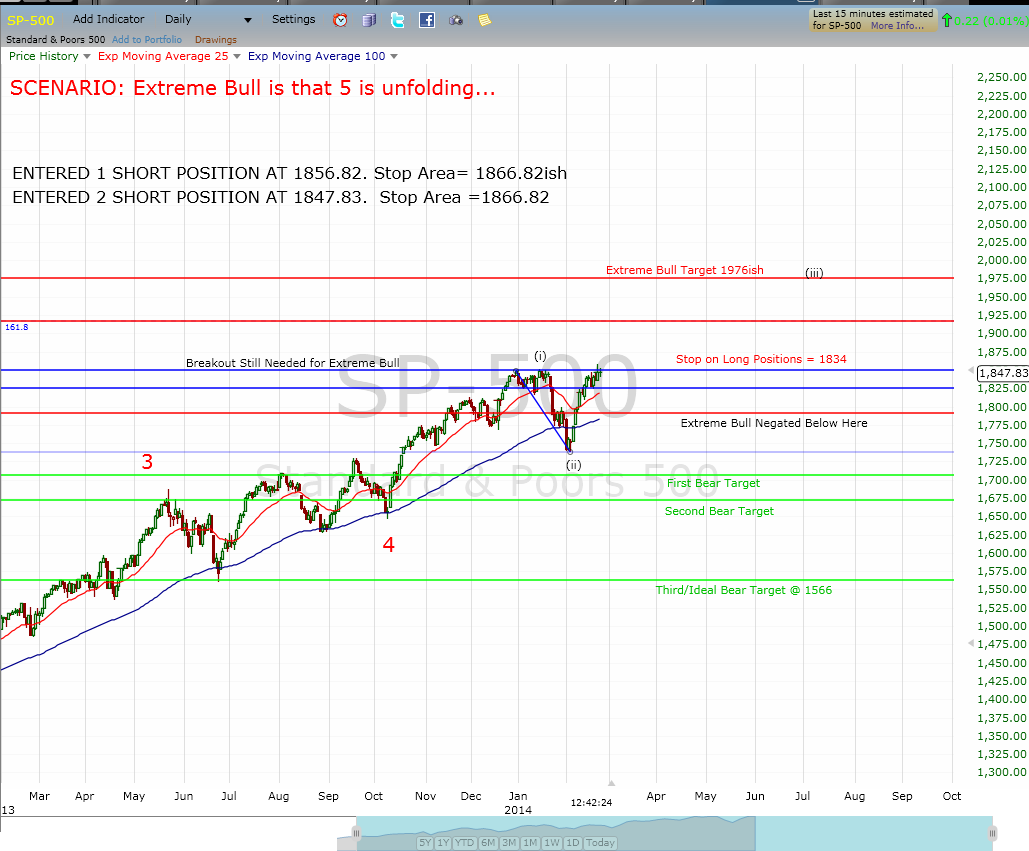Expand the Price History dropdown arrow
Image resolution: width=1029 pixels, height=851 pixels.
point(87,56)
